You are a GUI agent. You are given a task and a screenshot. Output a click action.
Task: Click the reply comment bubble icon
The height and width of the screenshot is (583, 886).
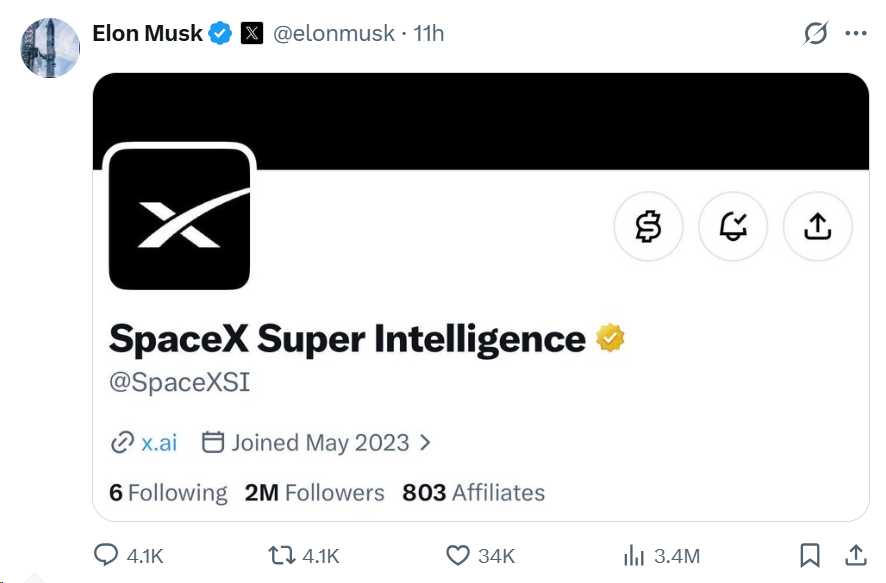click(106, 555)
